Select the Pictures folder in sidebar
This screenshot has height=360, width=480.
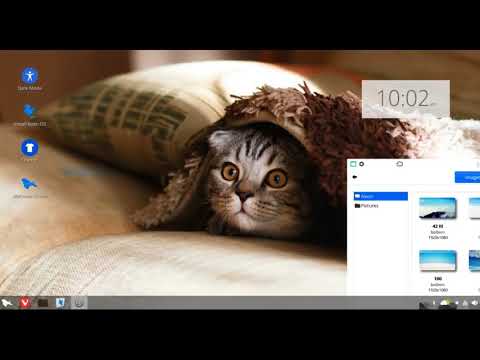coord(367,206)
